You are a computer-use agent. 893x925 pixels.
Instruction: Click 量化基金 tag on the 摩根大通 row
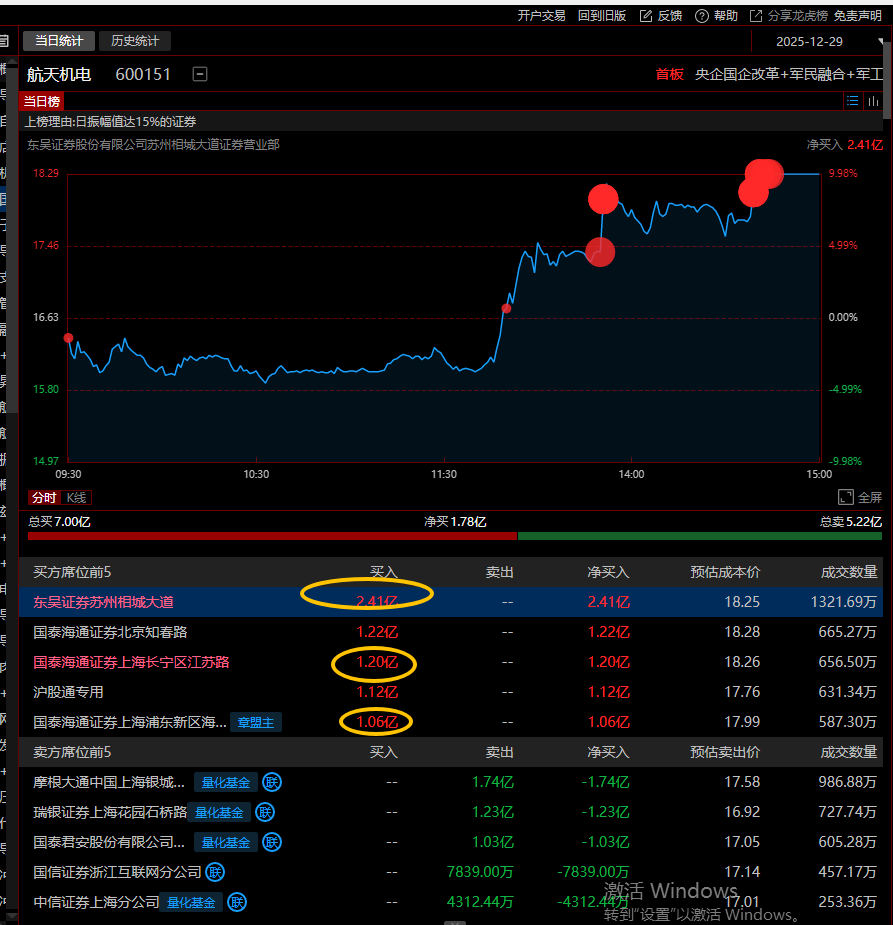(225, 782)
